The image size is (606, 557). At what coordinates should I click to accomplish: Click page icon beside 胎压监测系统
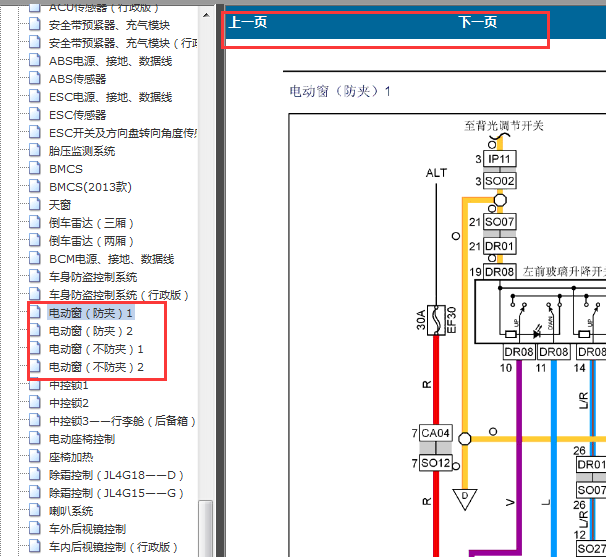pyautogui.click(x=35, y=150)
